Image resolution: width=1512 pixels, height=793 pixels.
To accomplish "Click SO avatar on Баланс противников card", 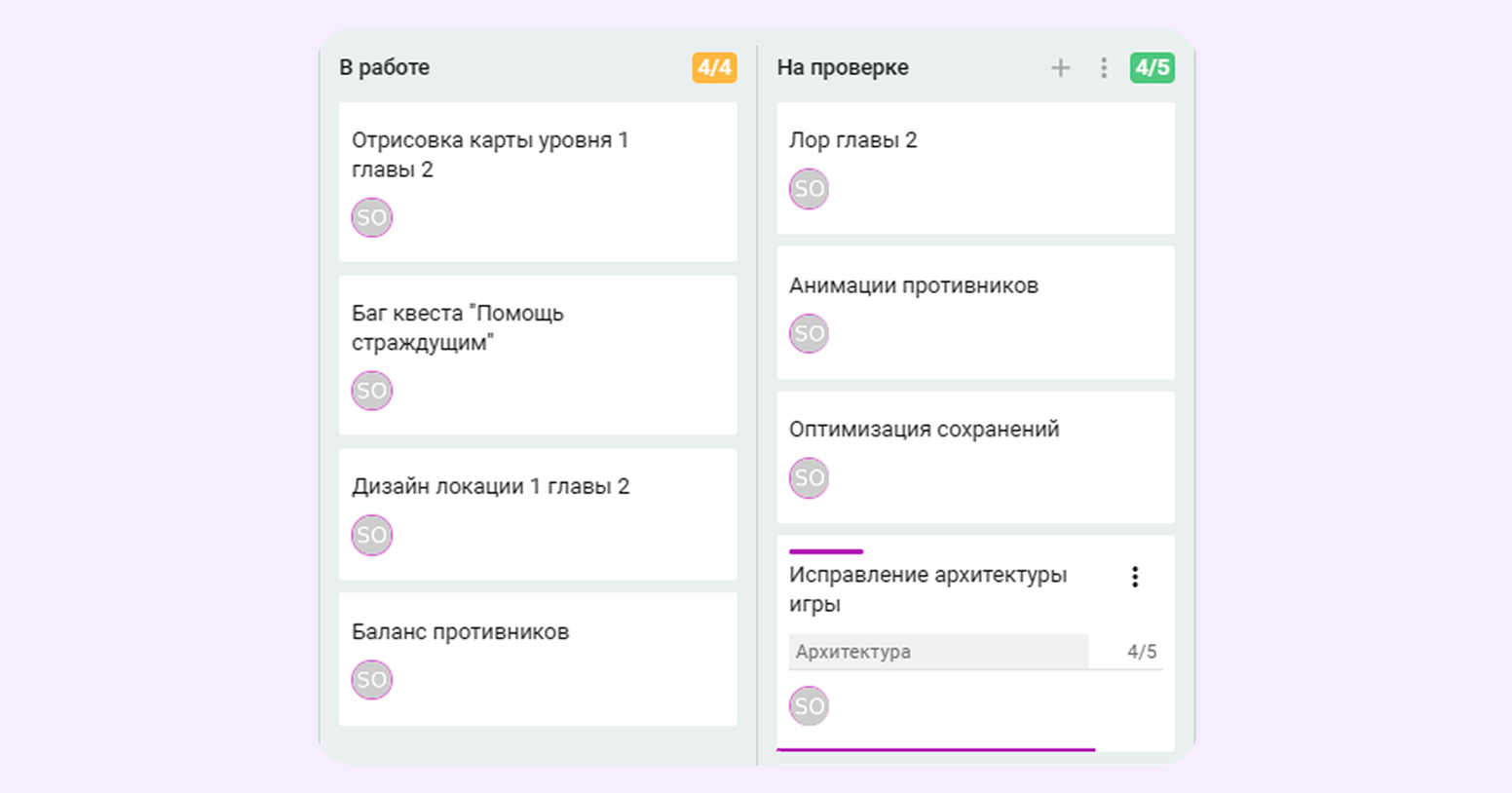I will pos(372,679).
